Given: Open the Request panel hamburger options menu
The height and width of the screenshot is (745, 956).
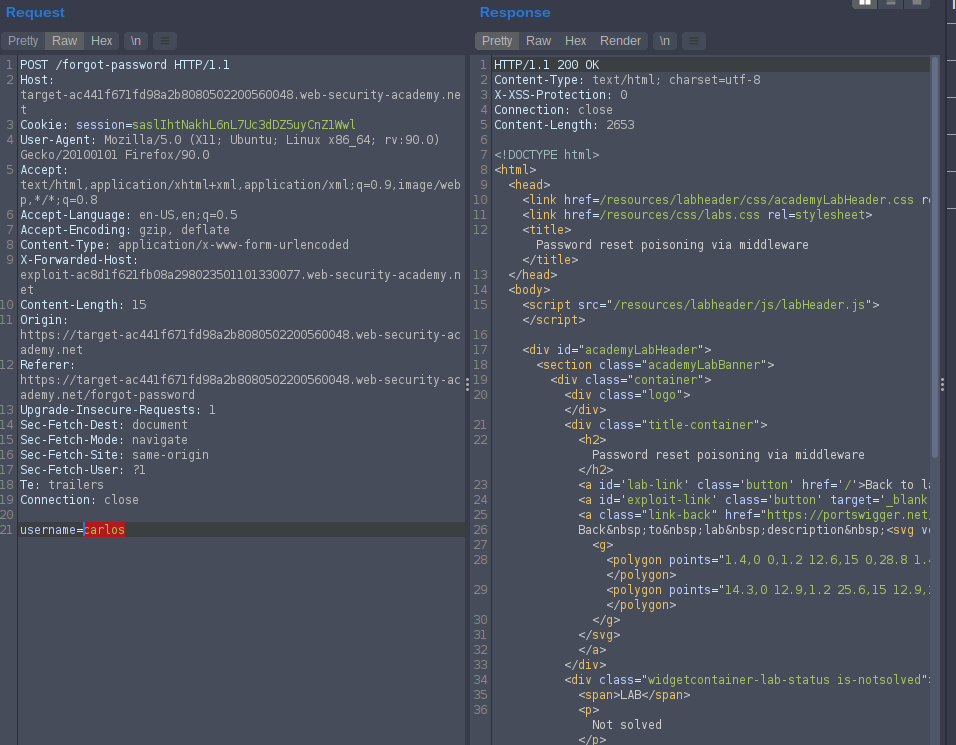Looking at the screenshot, I should [165, 41].
